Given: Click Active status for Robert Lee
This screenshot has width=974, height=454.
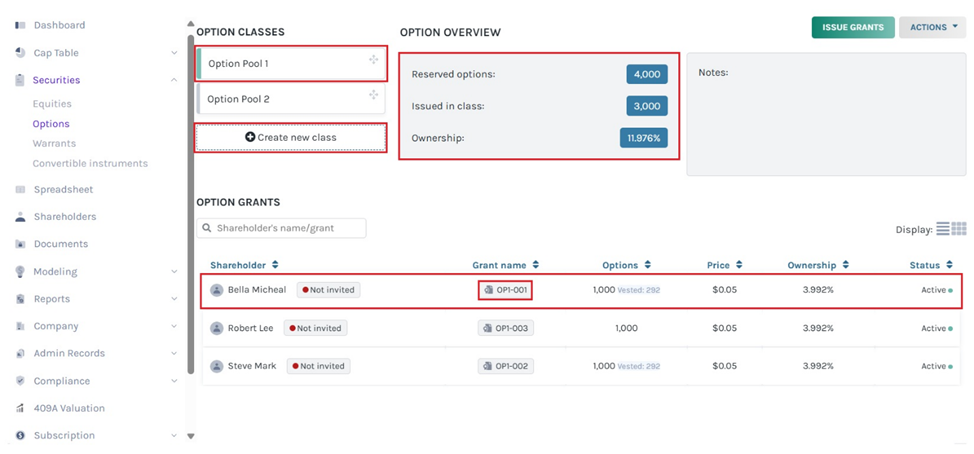Looking at the screenshot, I should [937, 328].
